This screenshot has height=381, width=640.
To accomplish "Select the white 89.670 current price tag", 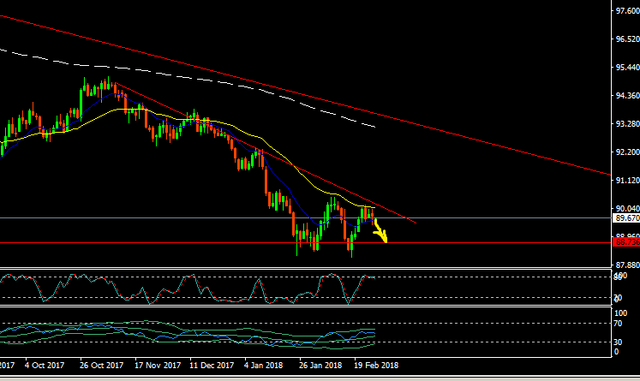I will (627, 218).
